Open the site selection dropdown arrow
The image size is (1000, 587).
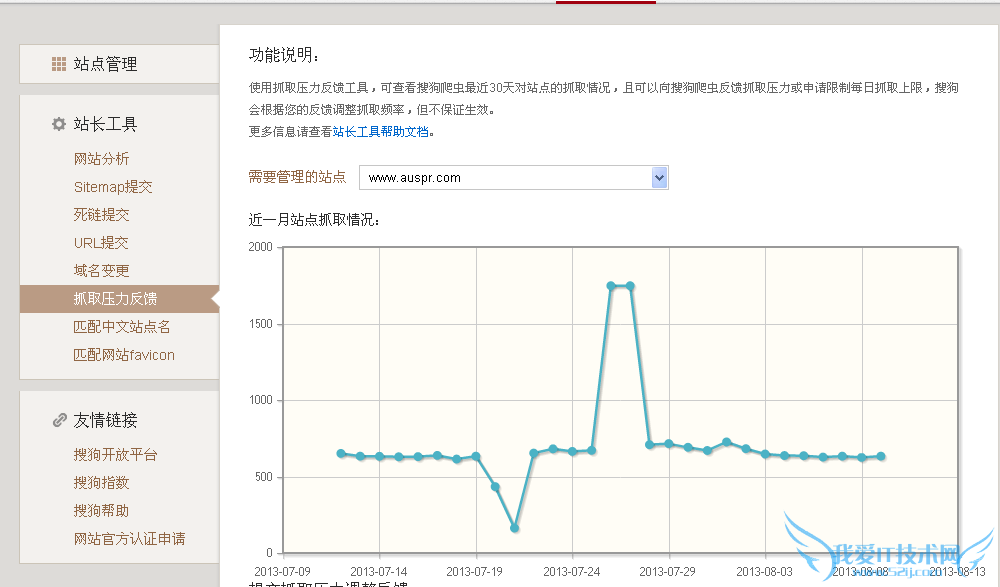(x=658, y=178)
